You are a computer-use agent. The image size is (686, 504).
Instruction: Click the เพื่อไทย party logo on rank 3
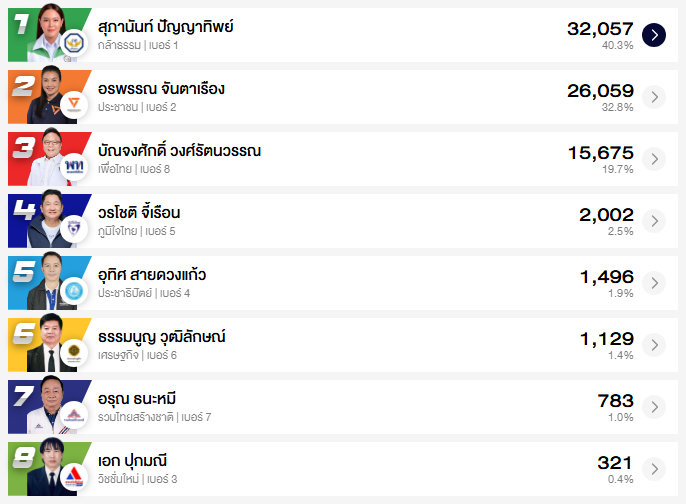(74, 167)
